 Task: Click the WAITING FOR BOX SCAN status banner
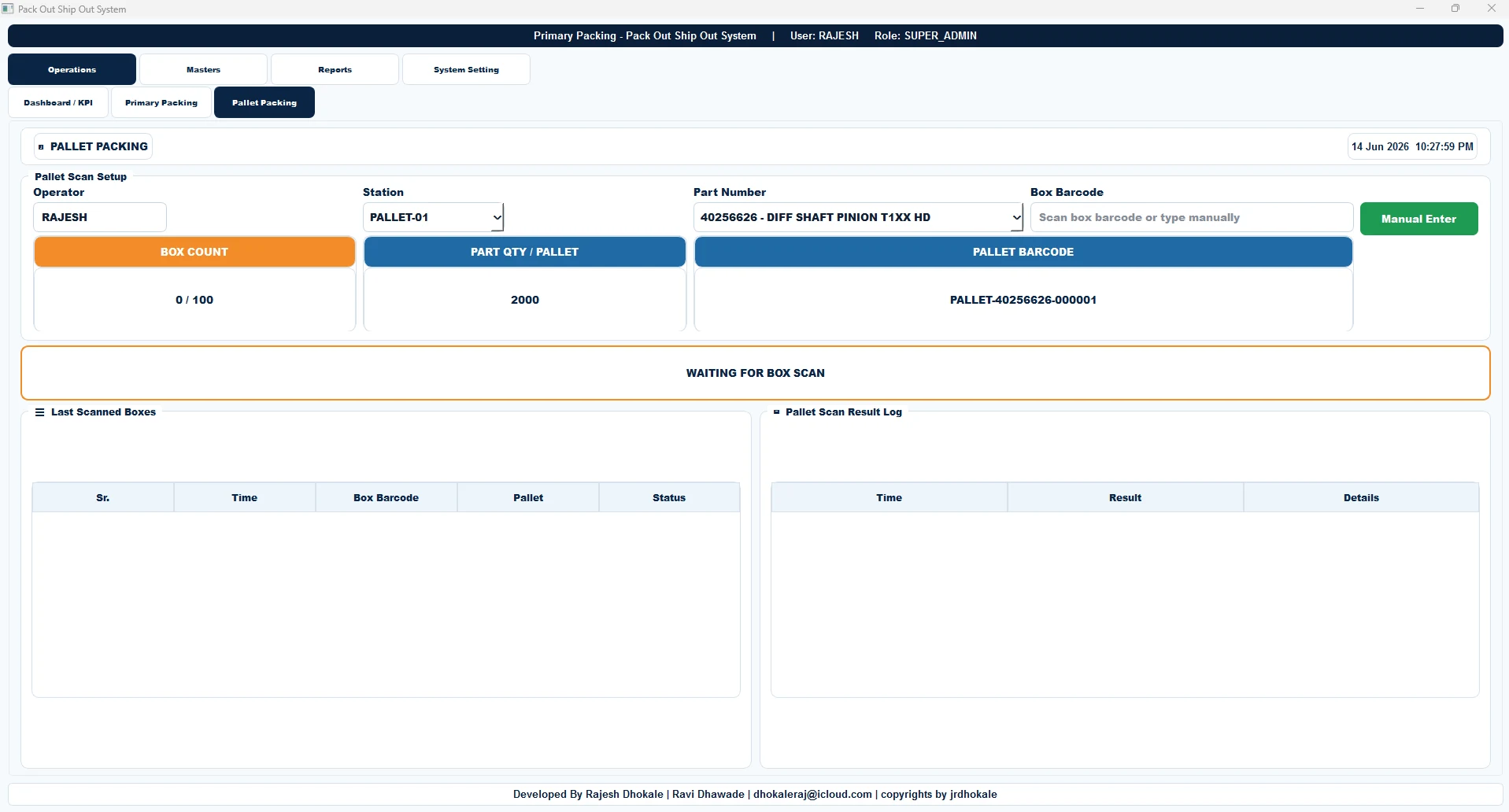(x=756, y=373)
